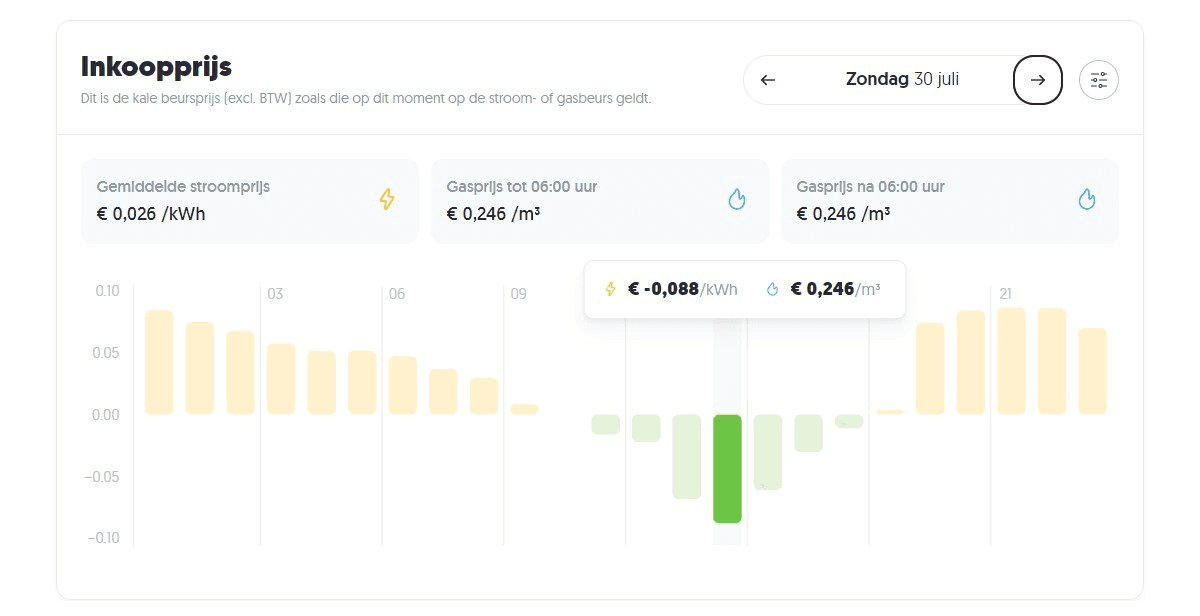Click the gas droplet icon in the tooltip
The image size is (1200, 616).
pyautogui.click(x=771, y=289)
